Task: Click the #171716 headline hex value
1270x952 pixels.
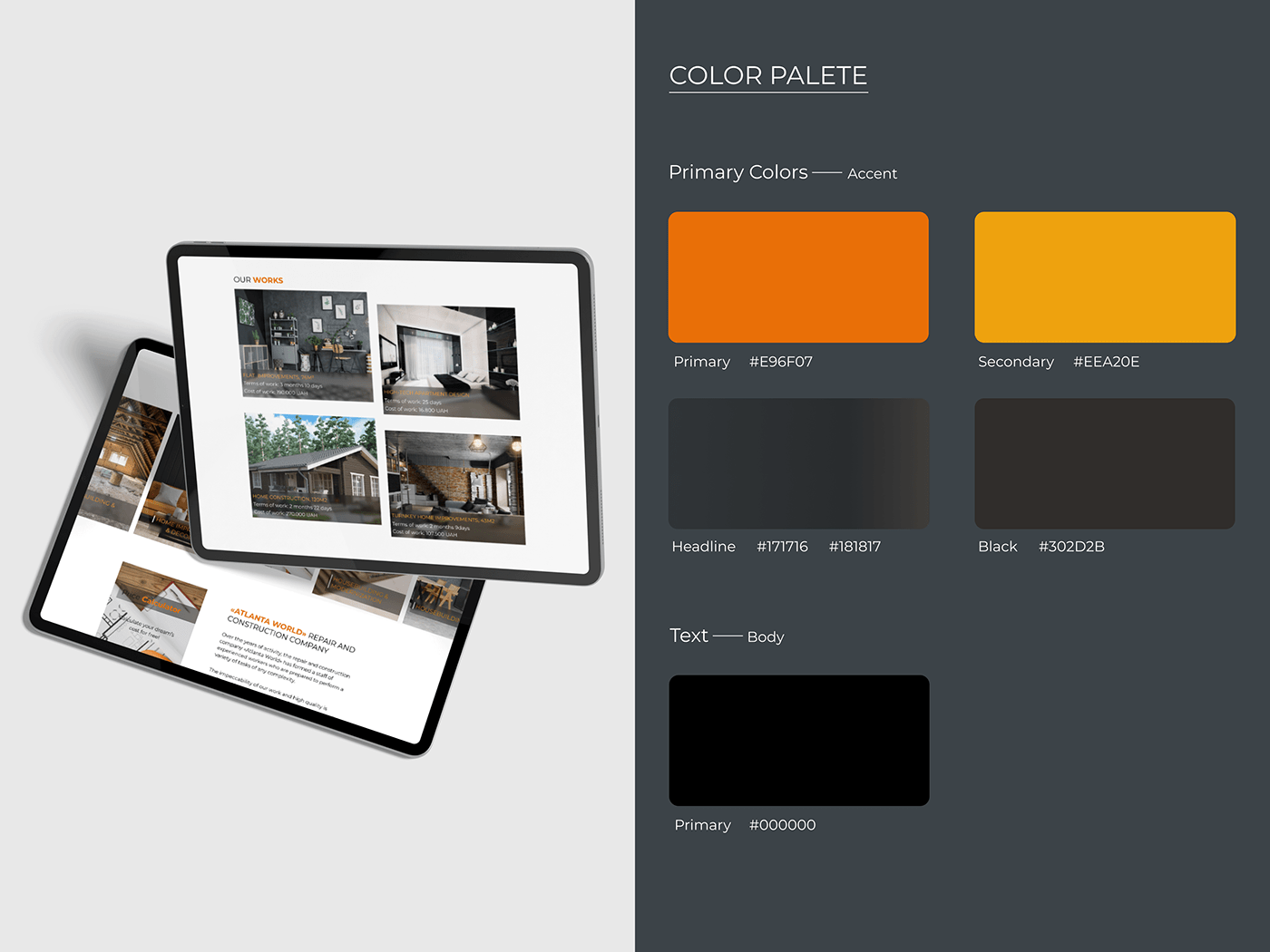Action: pos(783,546)
